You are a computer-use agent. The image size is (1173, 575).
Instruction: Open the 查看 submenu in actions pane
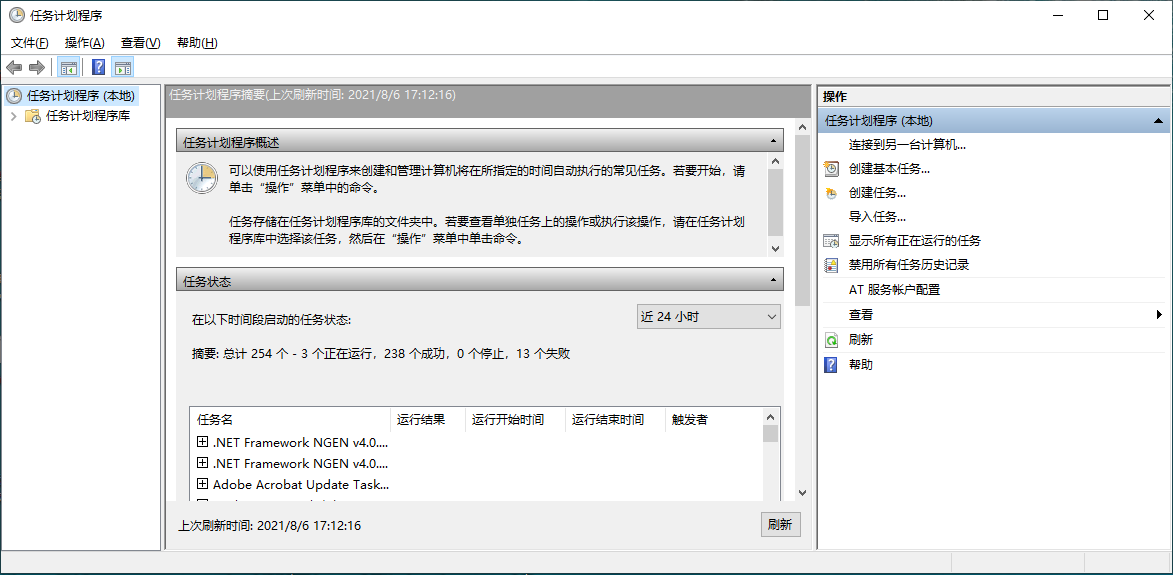(x=860, y=314)
